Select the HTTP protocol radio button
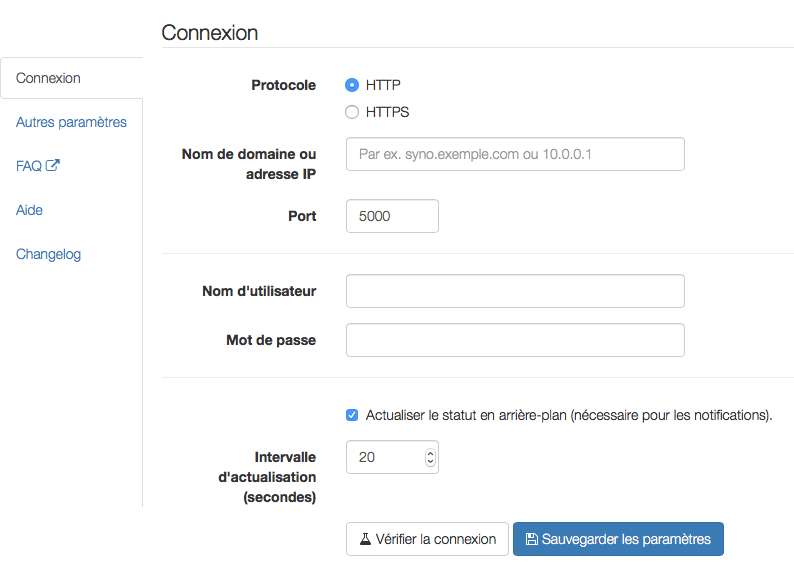 (352, 85)
